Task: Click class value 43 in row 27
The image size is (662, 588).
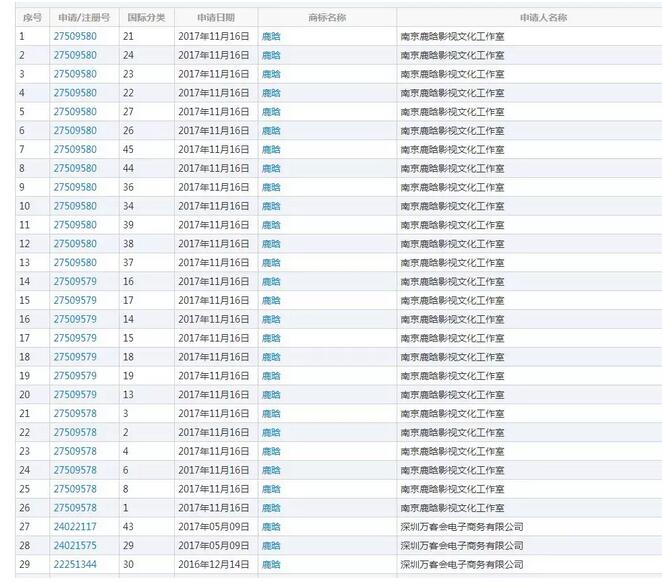Action: (x=128, y=526)
